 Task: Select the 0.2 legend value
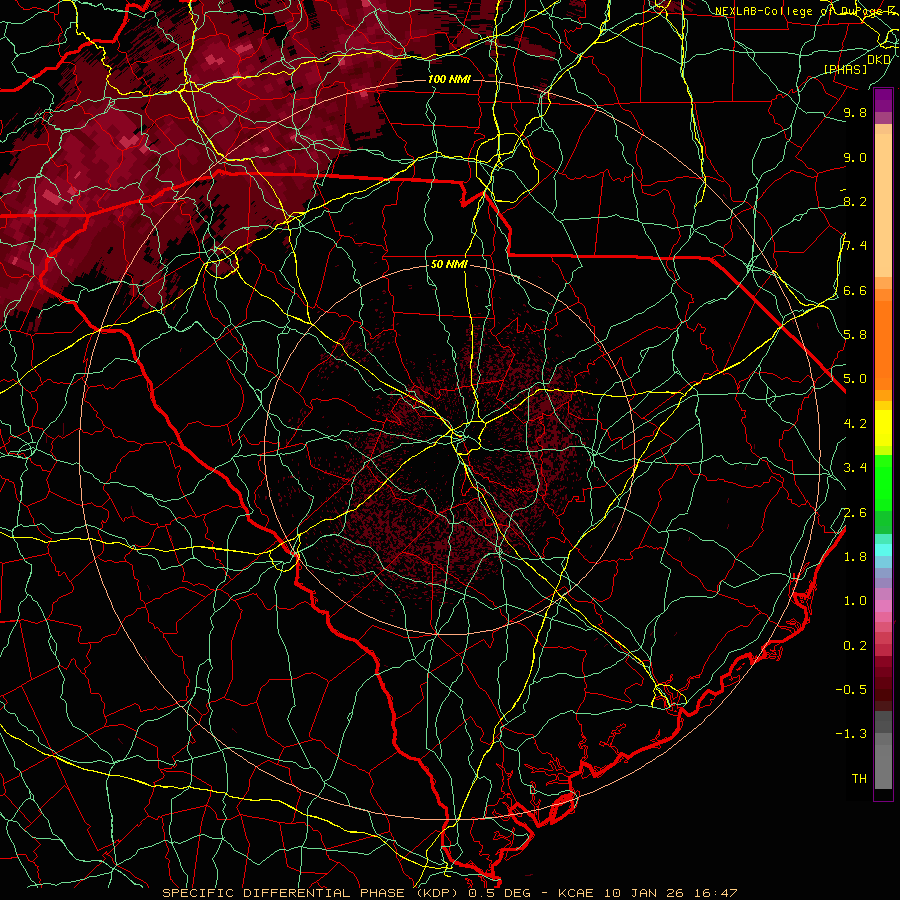coord(855,646)
